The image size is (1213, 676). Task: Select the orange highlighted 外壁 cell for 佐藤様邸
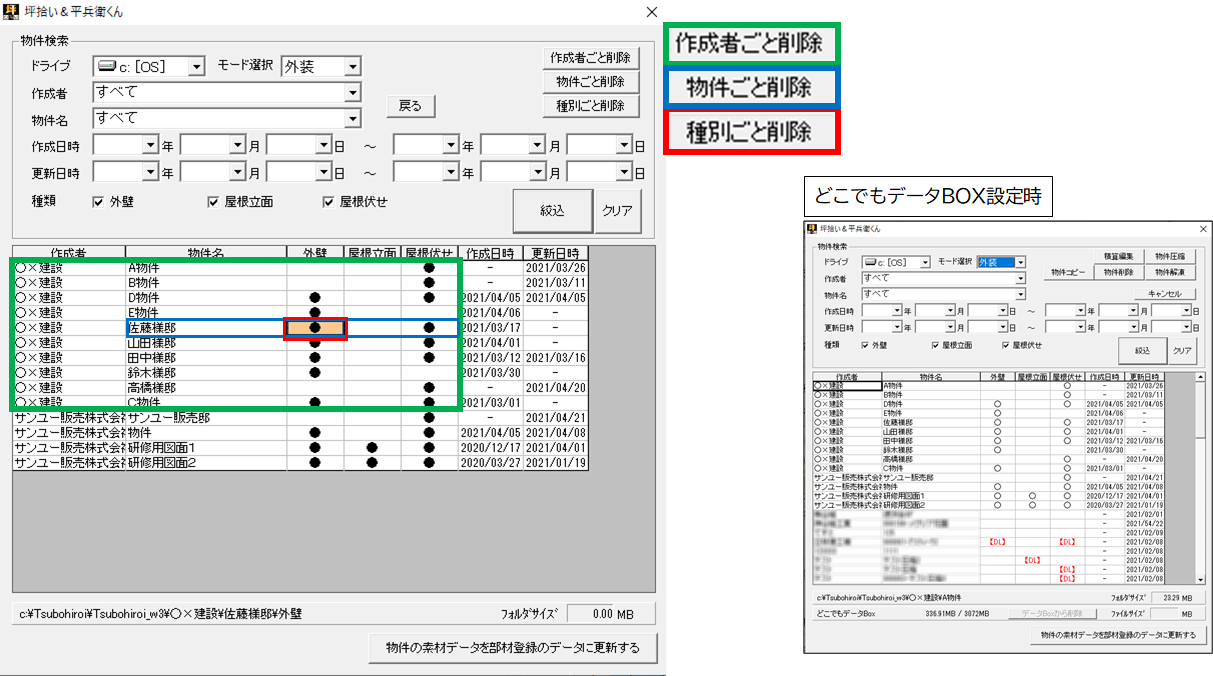[x=315, y=328]
